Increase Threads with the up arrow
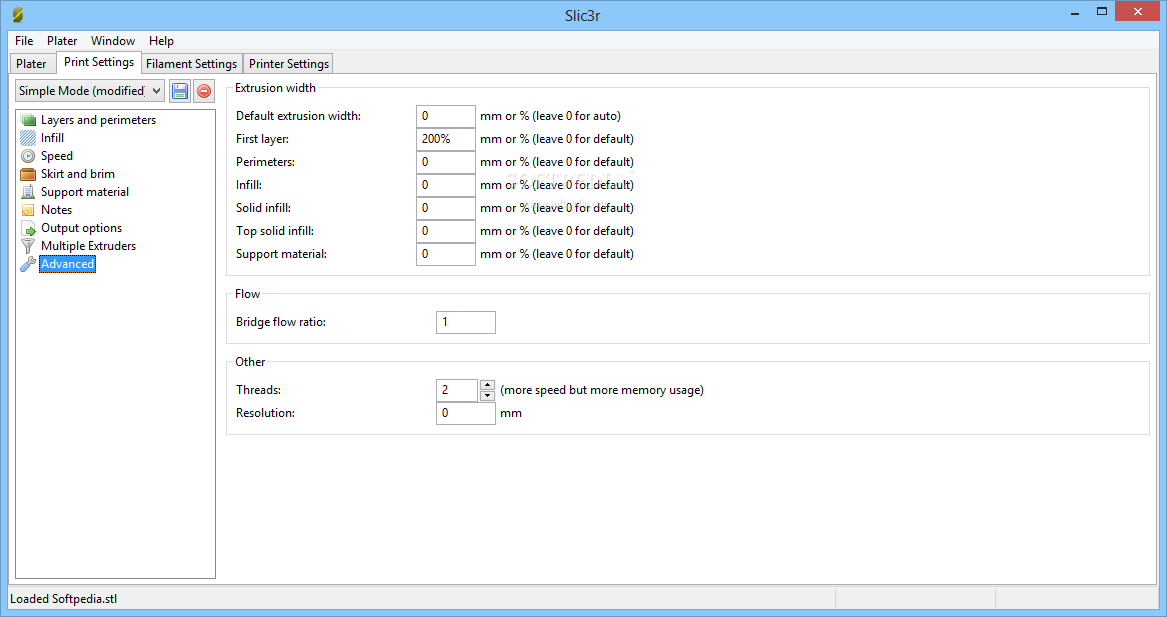The height and width of the screenshot is (617, 1167). [487, 385]
